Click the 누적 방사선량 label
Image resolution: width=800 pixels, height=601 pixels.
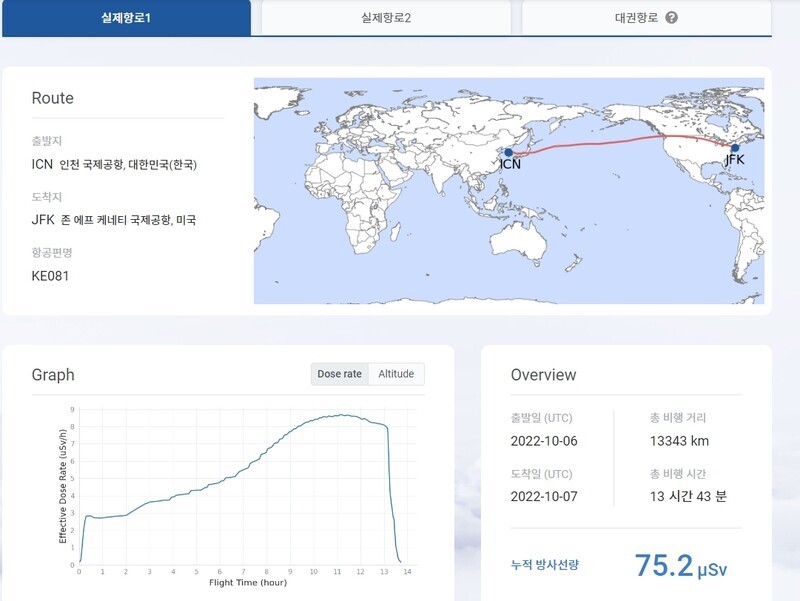tap(544, 565)
